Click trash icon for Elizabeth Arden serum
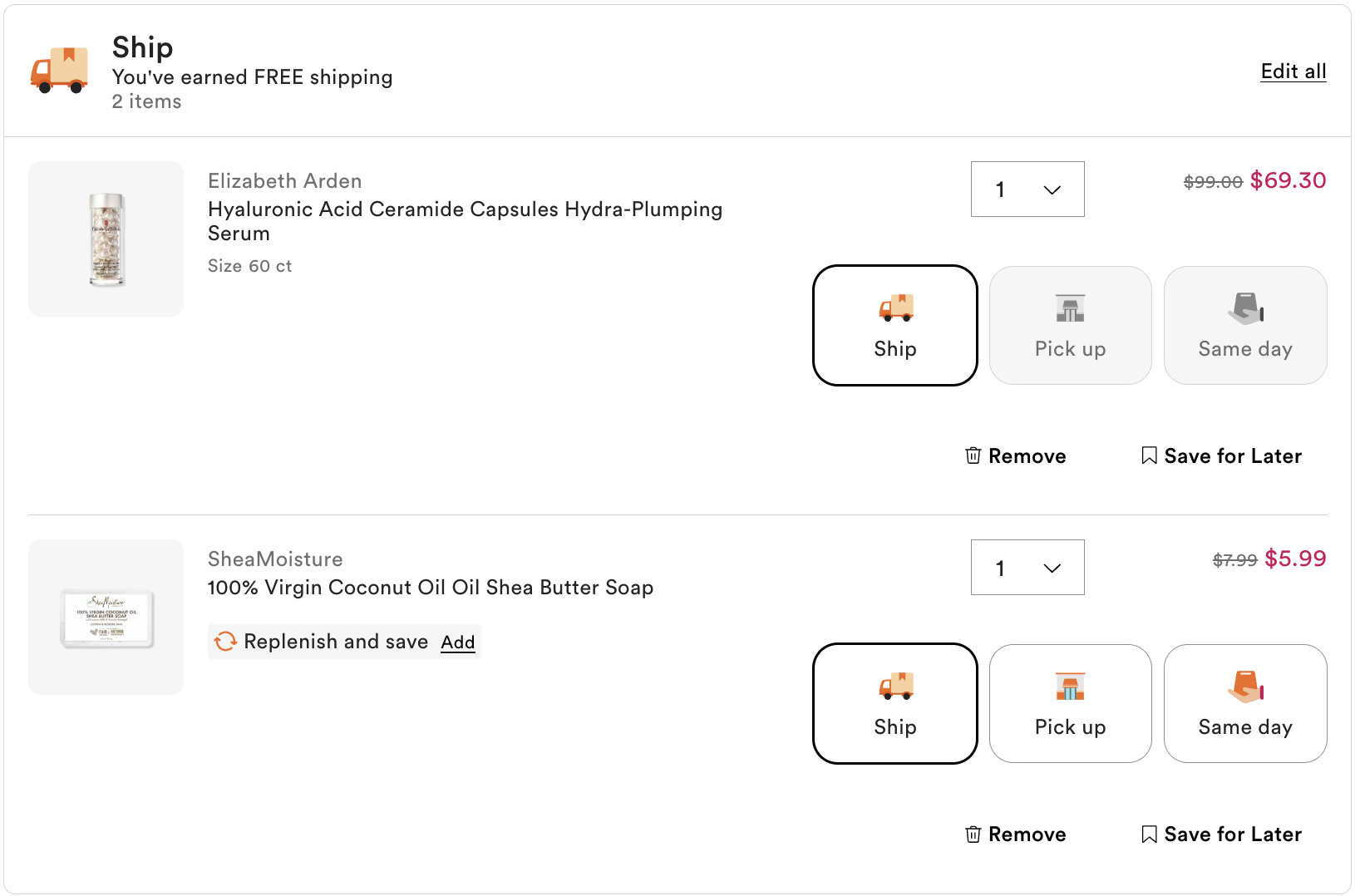Screen dimensions: 1355x896 (973, 455)
